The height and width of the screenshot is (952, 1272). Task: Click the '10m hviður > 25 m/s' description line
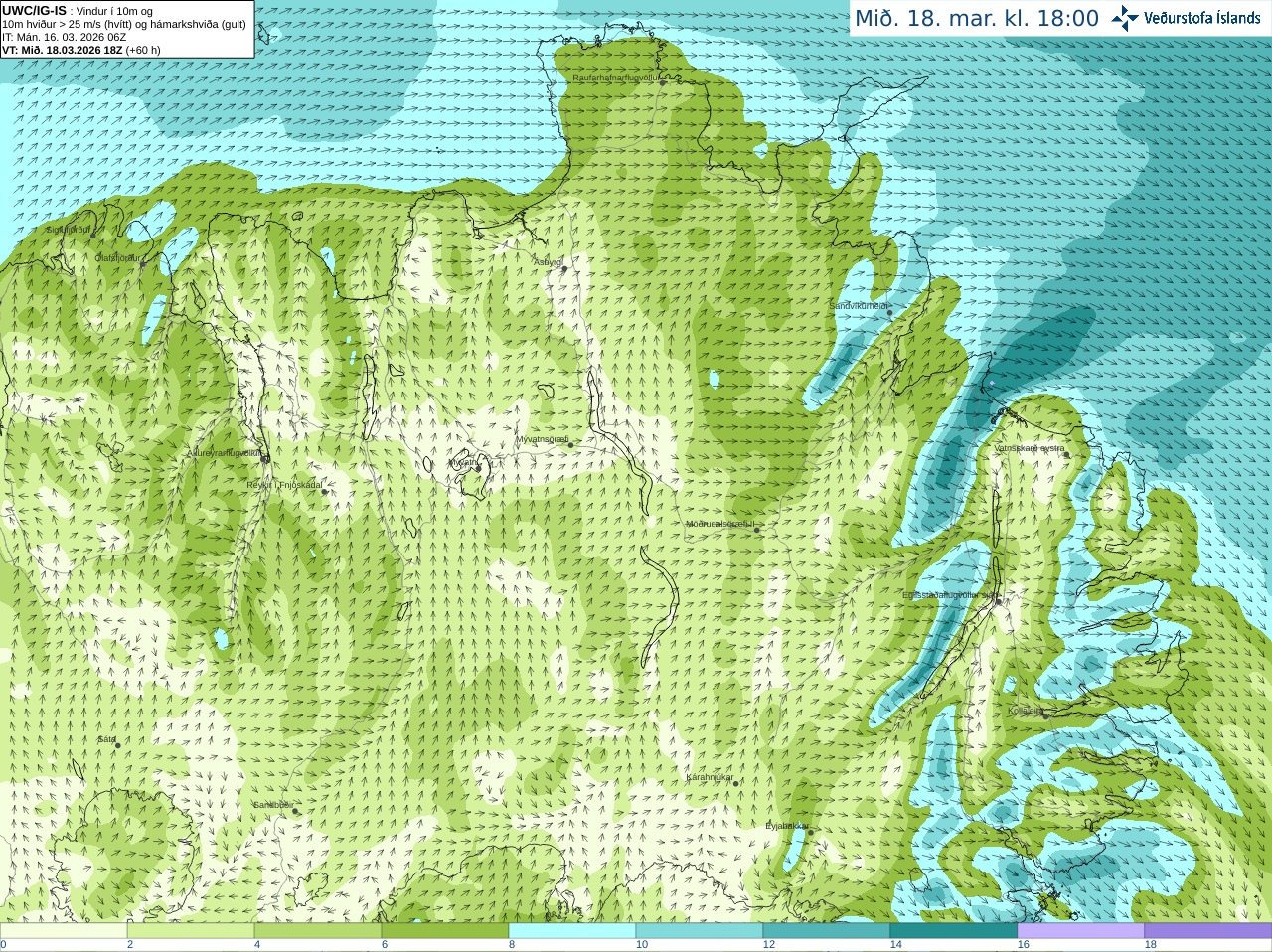(124, 24)
